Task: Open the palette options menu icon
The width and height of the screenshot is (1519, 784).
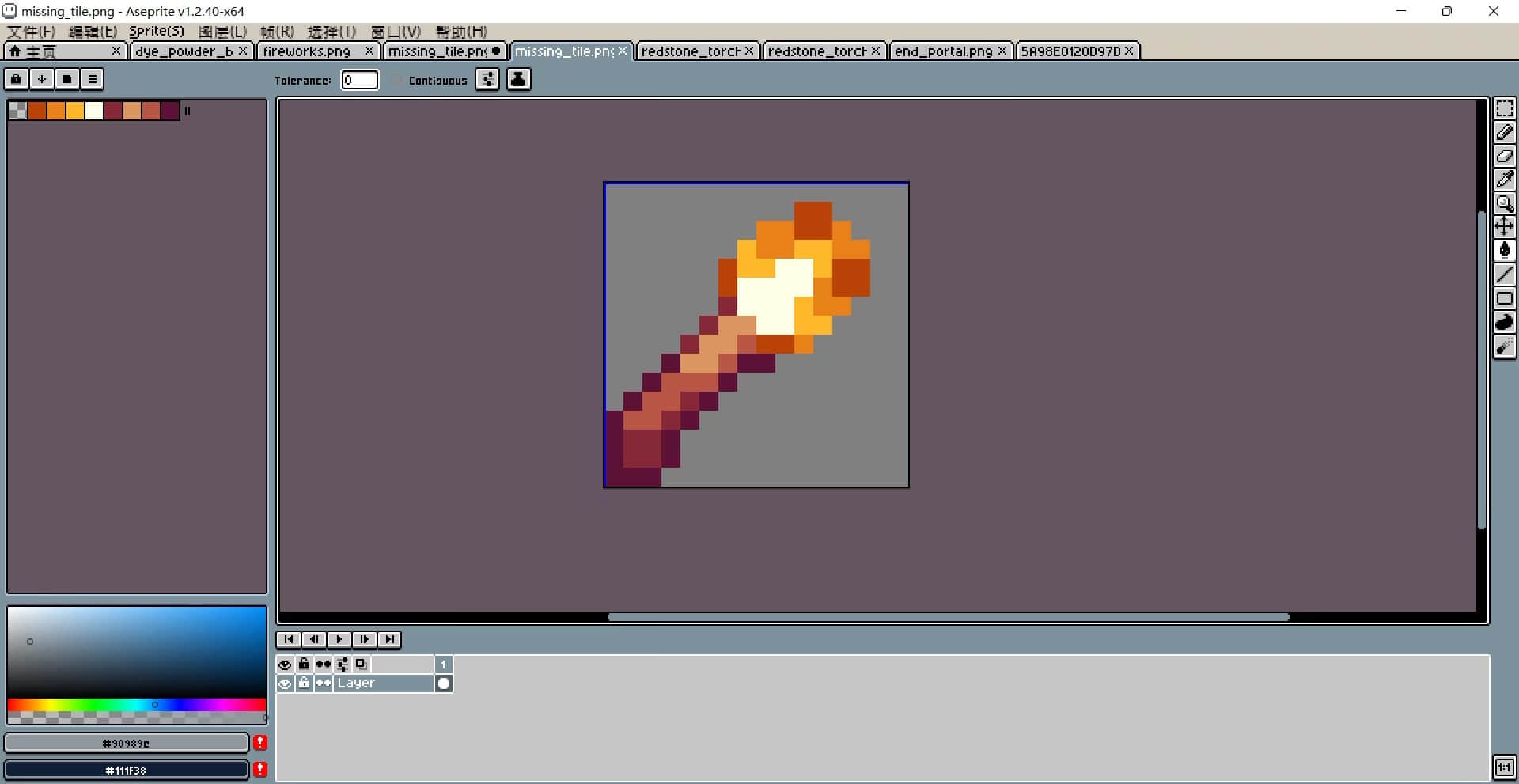Action: (92, 79)
